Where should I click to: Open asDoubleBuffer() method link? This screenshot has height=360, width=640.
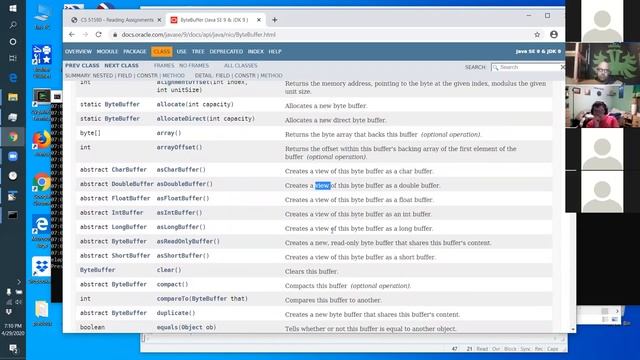185,184
